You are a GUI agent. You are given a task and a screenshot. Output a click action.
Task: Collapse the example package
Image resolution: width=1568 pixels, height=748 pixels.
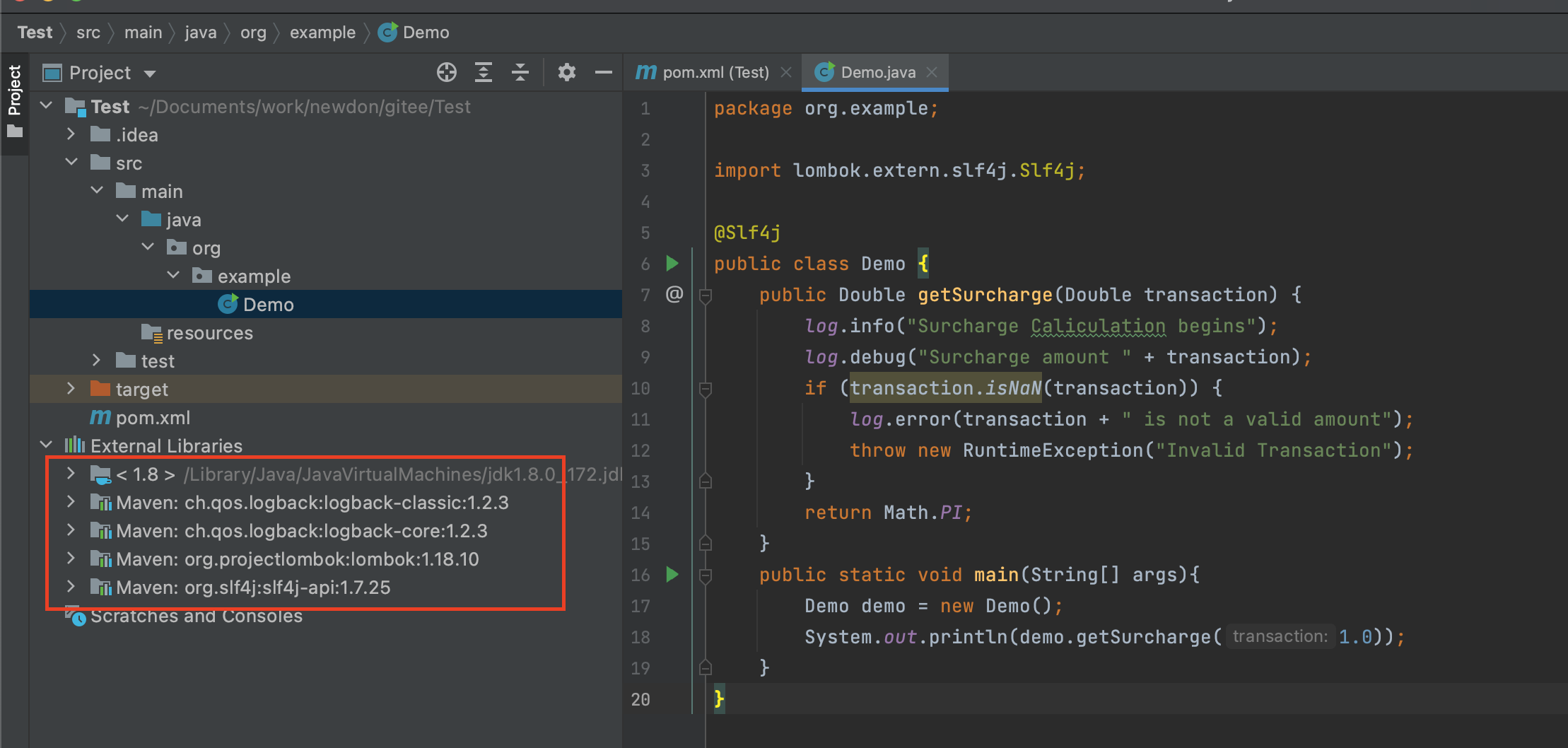point(173,275)
